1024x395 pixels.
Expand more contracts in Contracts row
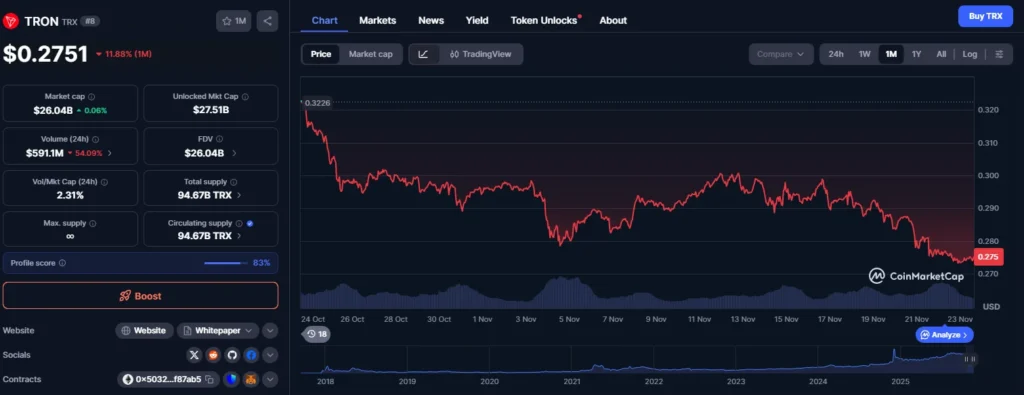click(270, 379)
